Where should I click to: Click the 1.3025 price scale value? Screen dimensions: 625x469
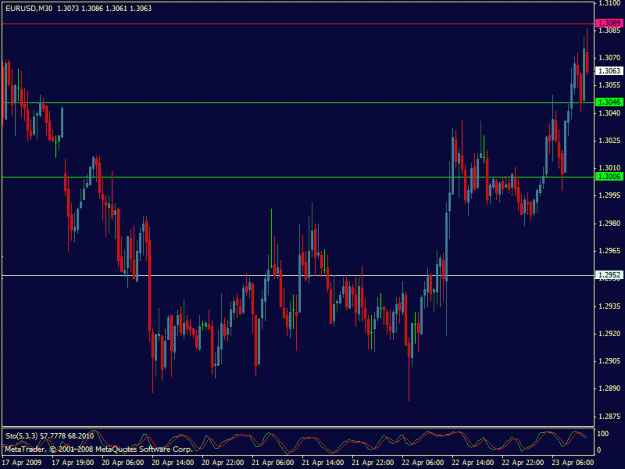coord(609,140)
